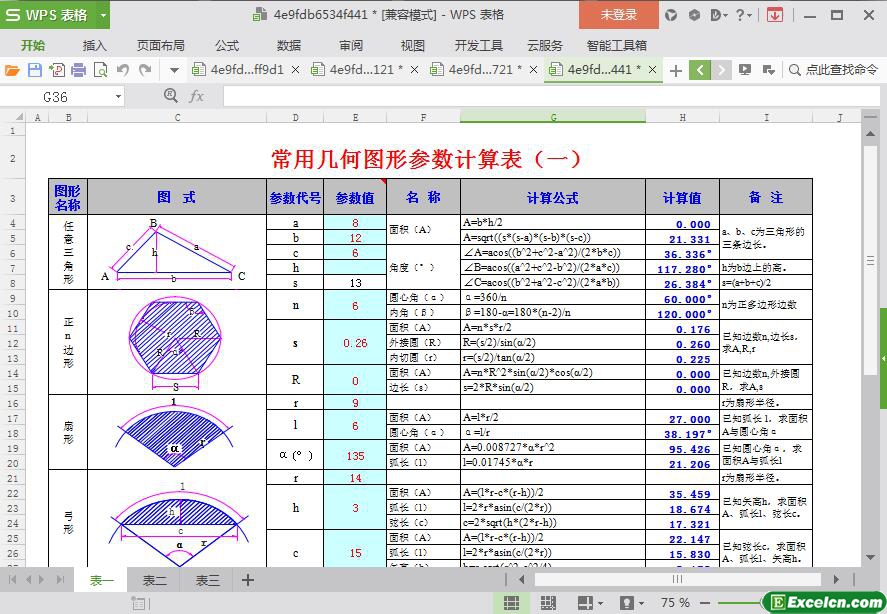887x614 pixels.
Task: Click the fx insert function icon
Action: click(x=196, y=96)
